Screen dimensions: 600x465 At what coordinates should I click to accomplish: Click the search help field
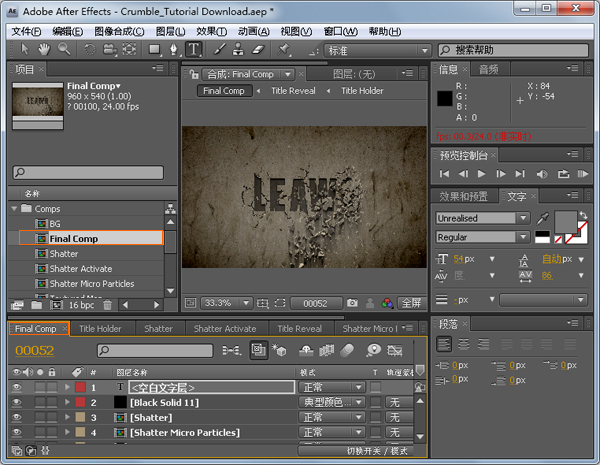(514, 50)
